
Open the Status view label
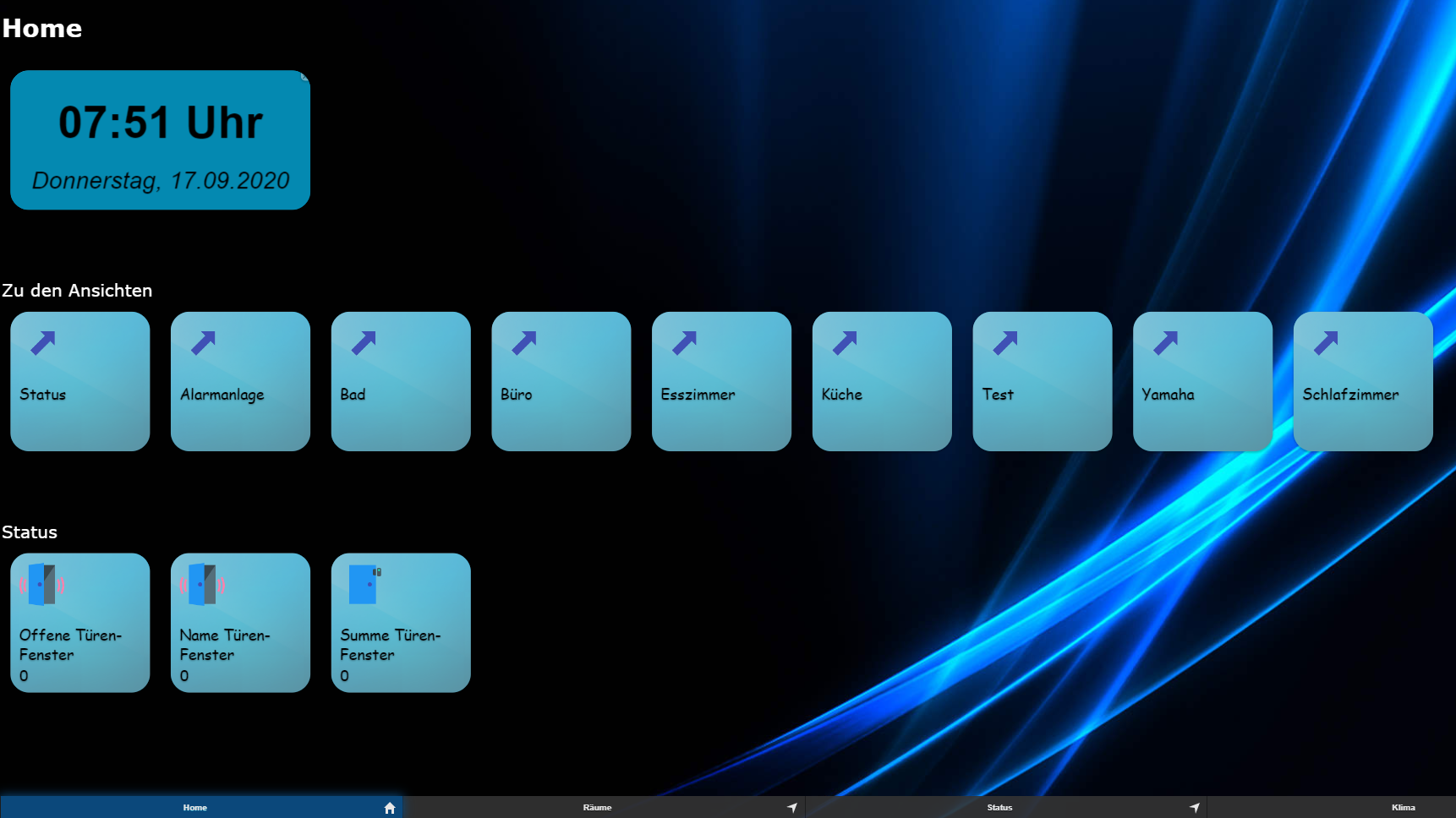43,395
